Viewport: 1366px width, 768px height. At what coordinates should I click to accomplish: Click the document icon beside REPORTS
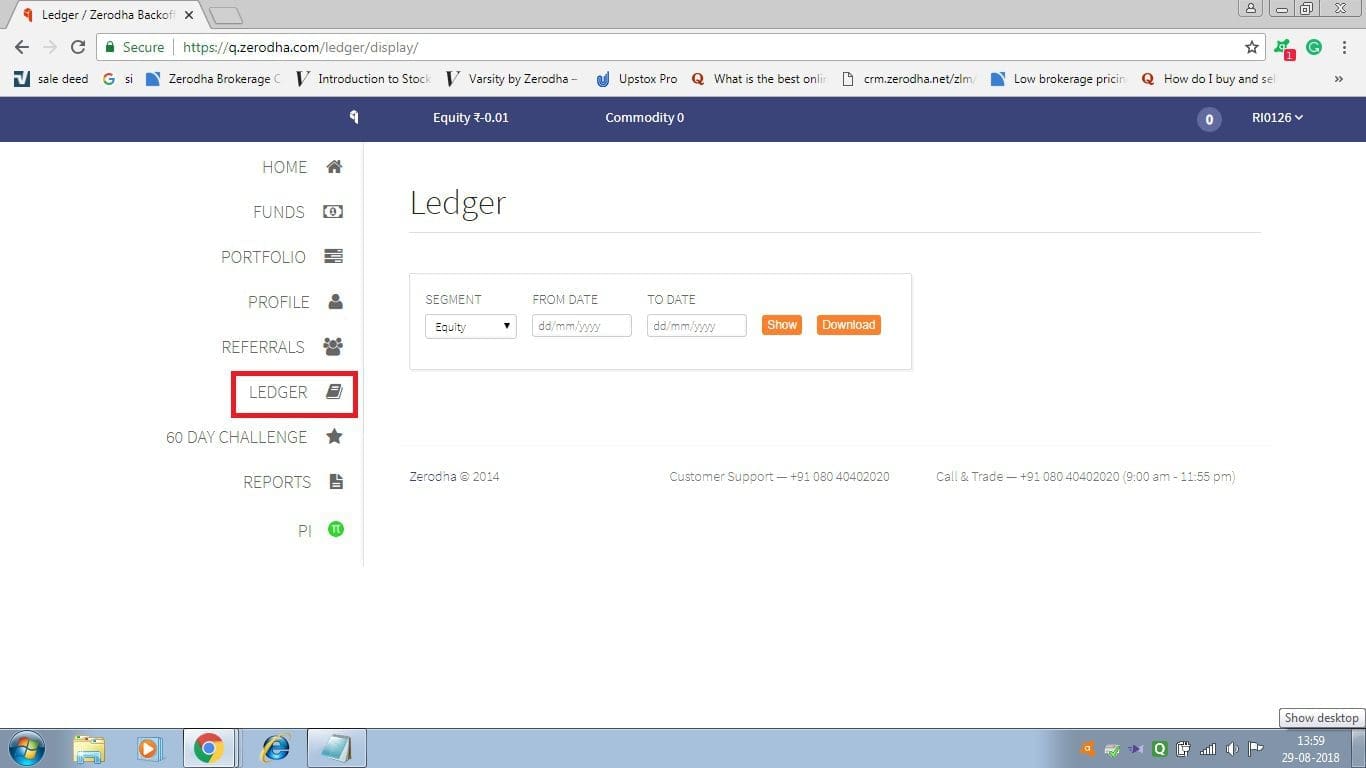pos(336,482)
